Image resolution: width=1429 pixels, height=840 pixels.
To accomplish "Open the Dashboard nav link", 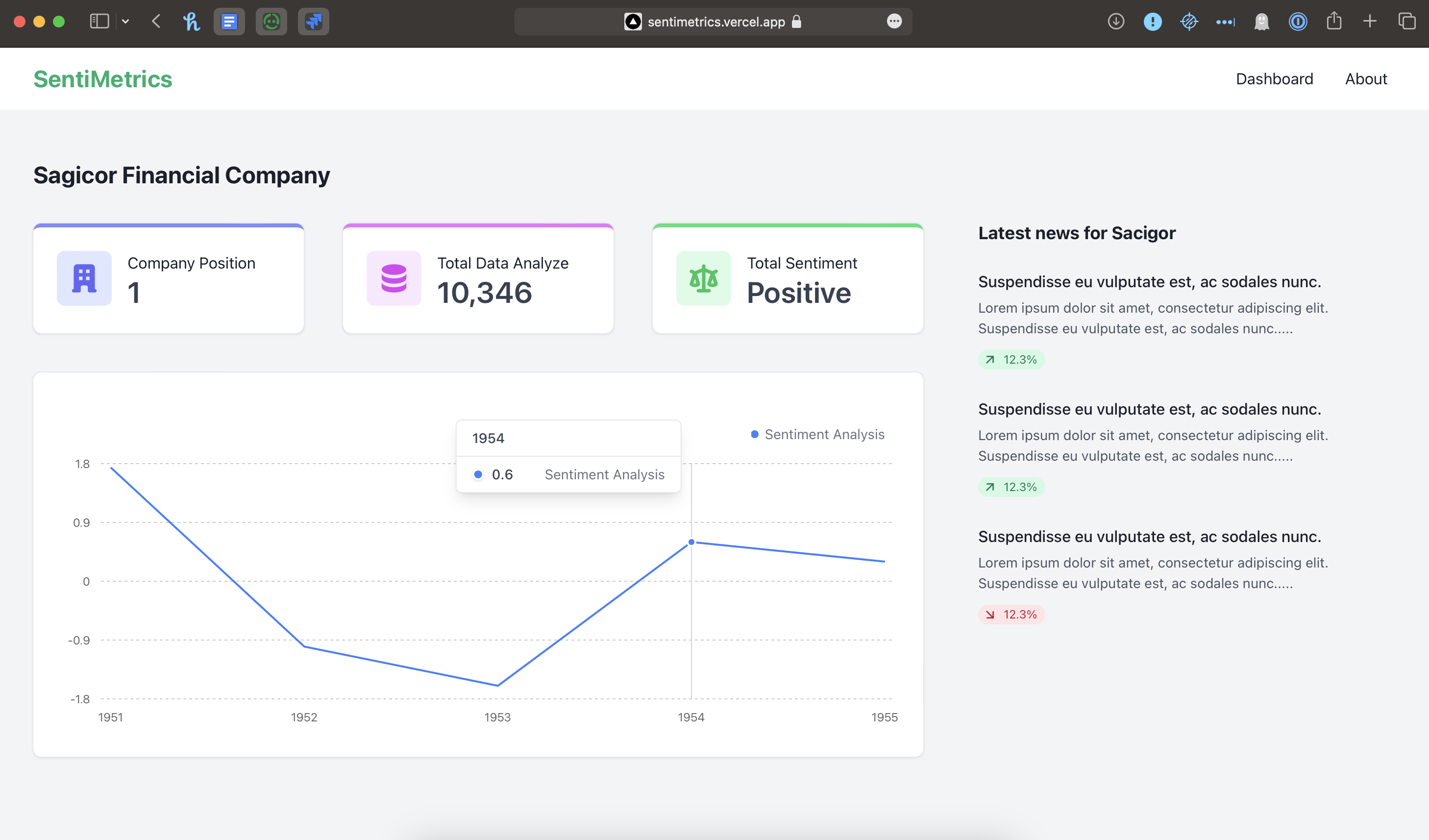I will coord(1274,79).
